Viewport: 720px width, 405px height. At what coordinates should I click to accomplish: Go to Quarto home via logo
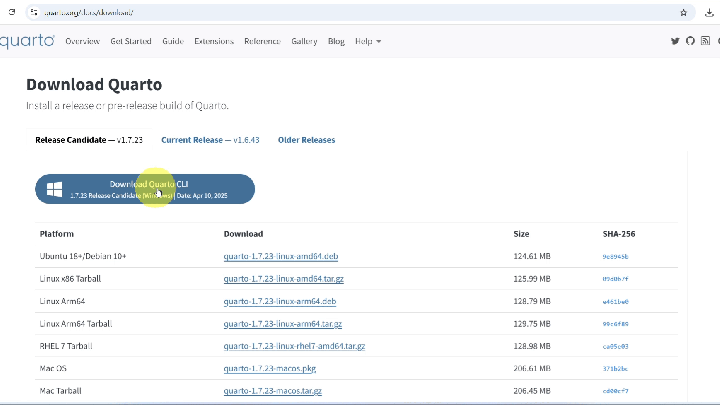(x=27, y=41)
